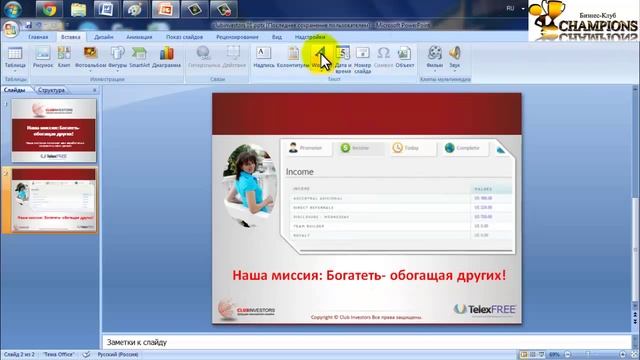This screenshot has height=360, width=640.
Task: Open the Office button menu
Action: 11,29
